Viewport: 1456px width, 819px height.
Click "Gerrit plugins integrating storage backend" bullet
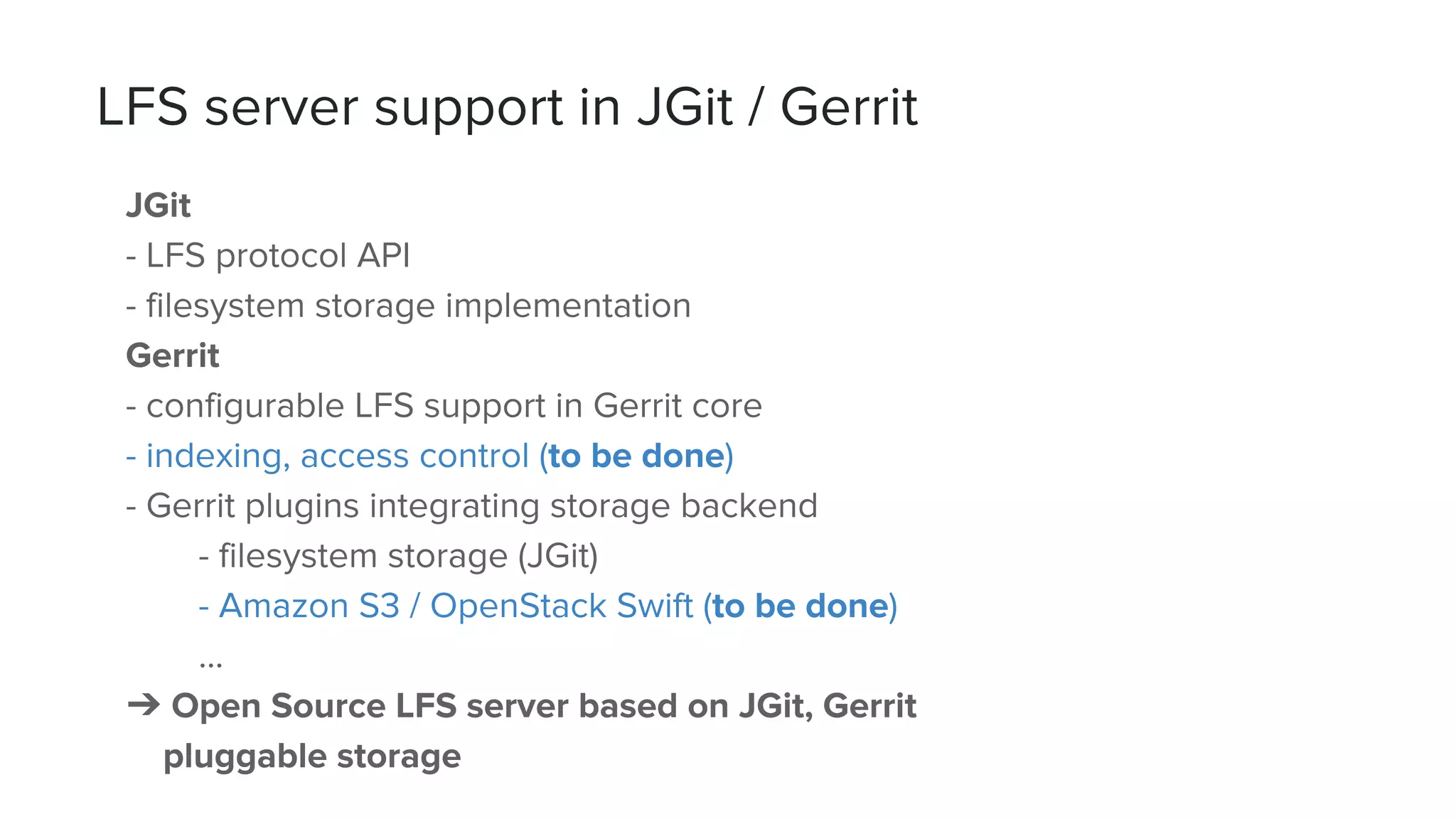point(481,506)
